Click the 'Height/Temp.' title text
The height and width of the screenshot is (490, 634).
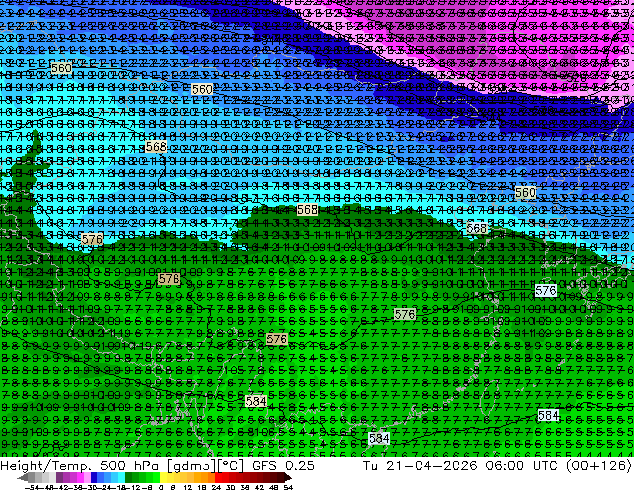(x=46, y=466)
